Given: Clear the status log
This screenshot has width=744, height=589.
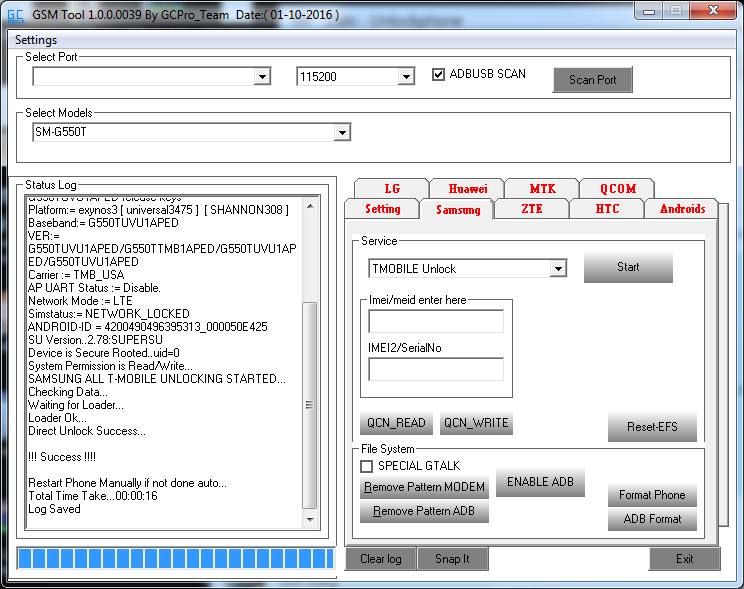Looking at the screenshot, I should pyautogui.click(x=380, y=559).
